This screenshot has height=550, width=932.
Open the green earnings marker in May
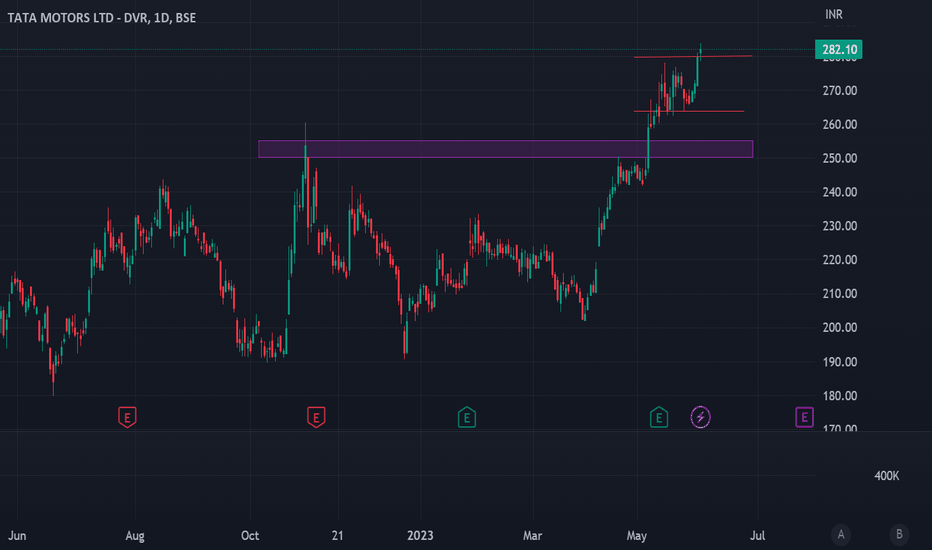point(659,417)
